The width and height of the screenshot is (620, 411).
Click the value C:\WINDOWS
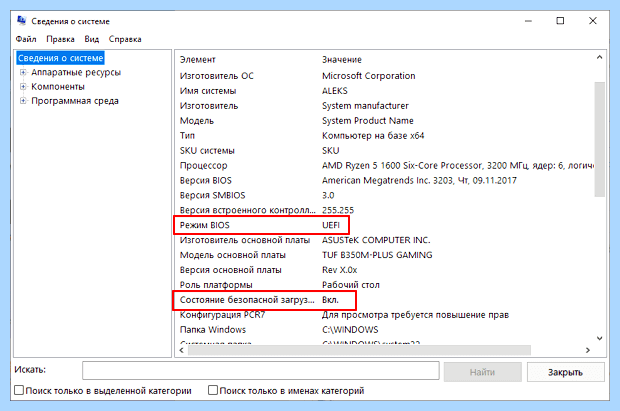(x=350, y=330)
